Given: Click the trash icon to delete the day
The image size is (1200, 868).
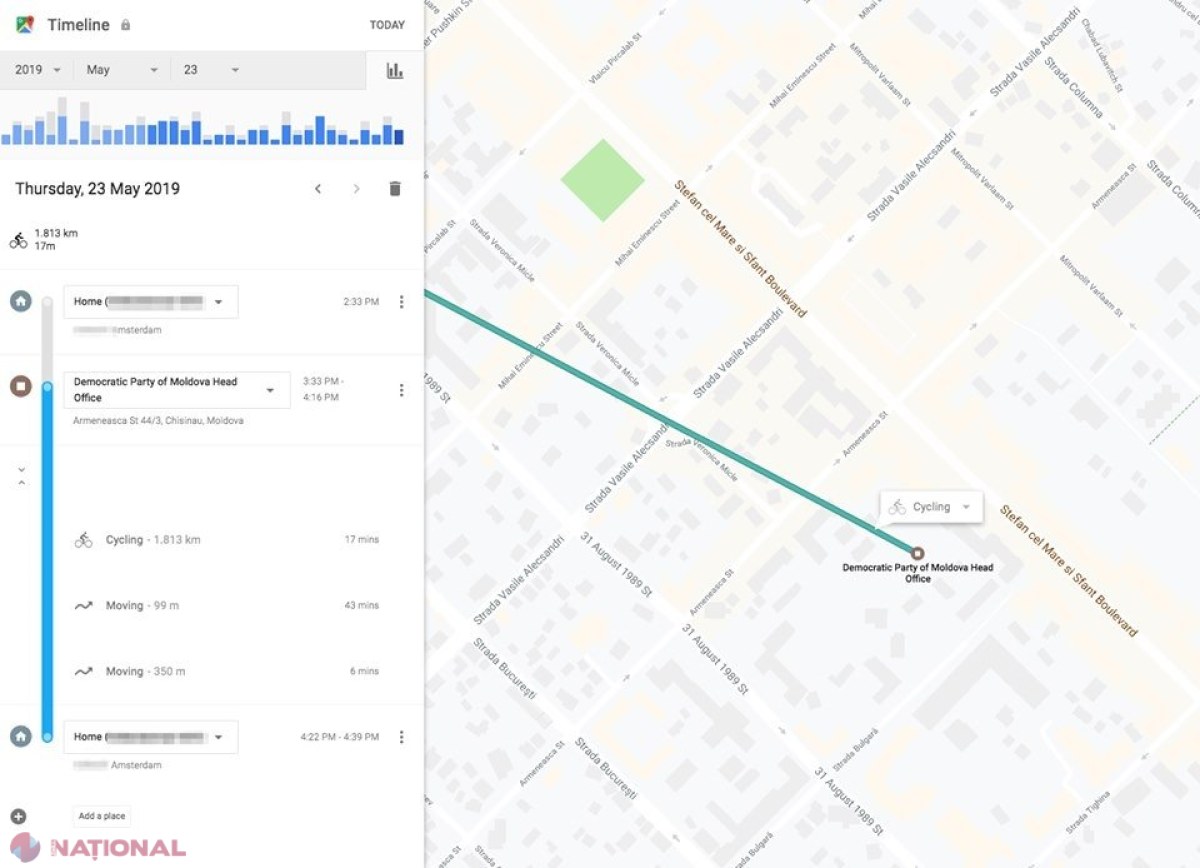Looking at the screenshot, I should [x=395, y=189].
